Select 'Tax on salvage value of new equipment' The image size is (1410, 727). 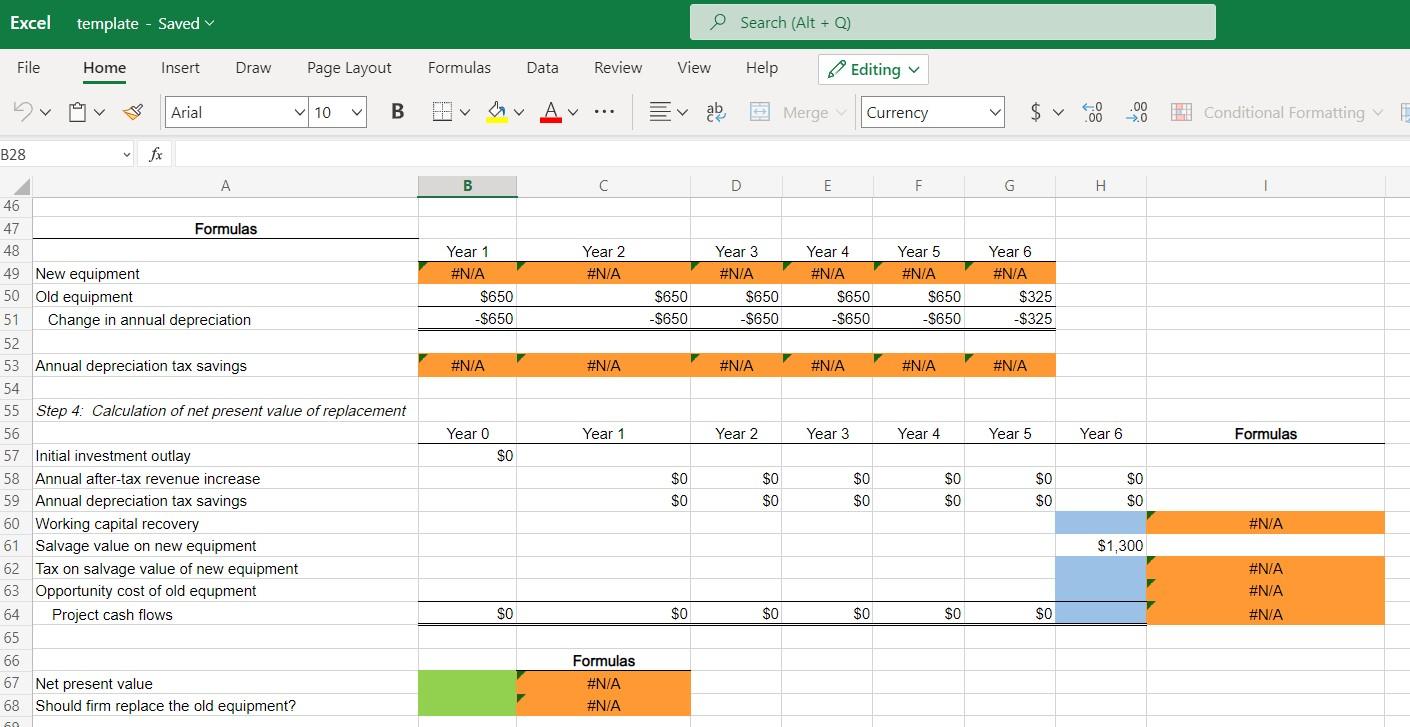[x=225, y=569]
